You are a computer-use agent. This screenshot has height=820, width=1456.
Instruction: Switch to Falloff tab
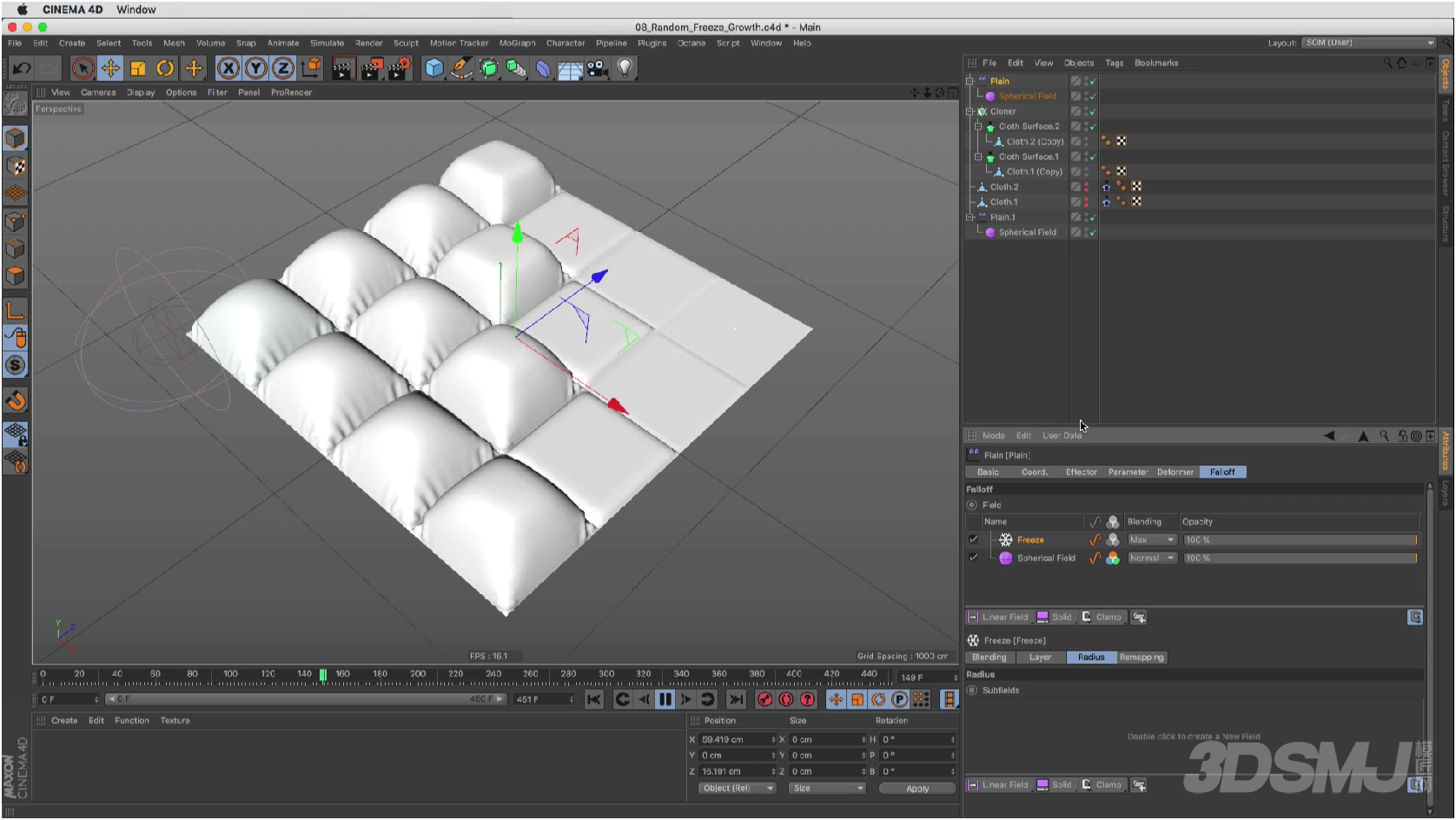tap(1222, 472)
